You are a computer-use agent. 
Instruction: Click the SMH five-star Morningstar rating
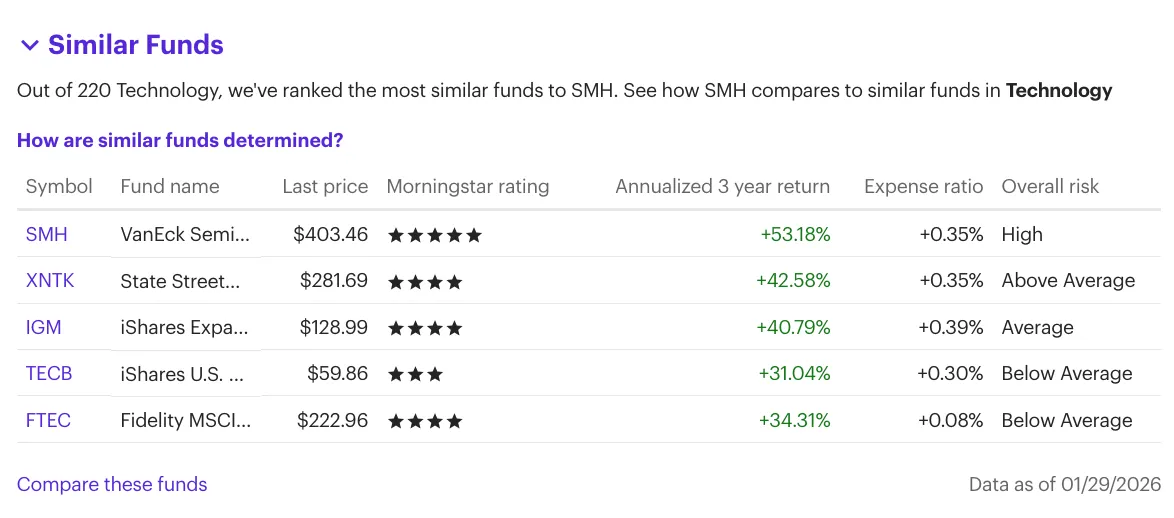pyautogui.click(x=434, y=235)
